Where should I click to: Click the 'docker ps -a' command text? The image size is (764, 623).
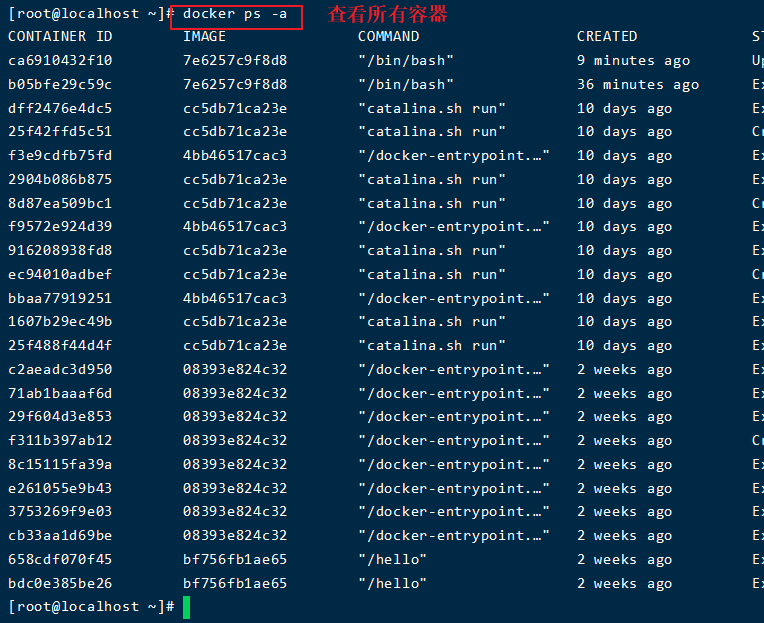(x=235, y=14)
